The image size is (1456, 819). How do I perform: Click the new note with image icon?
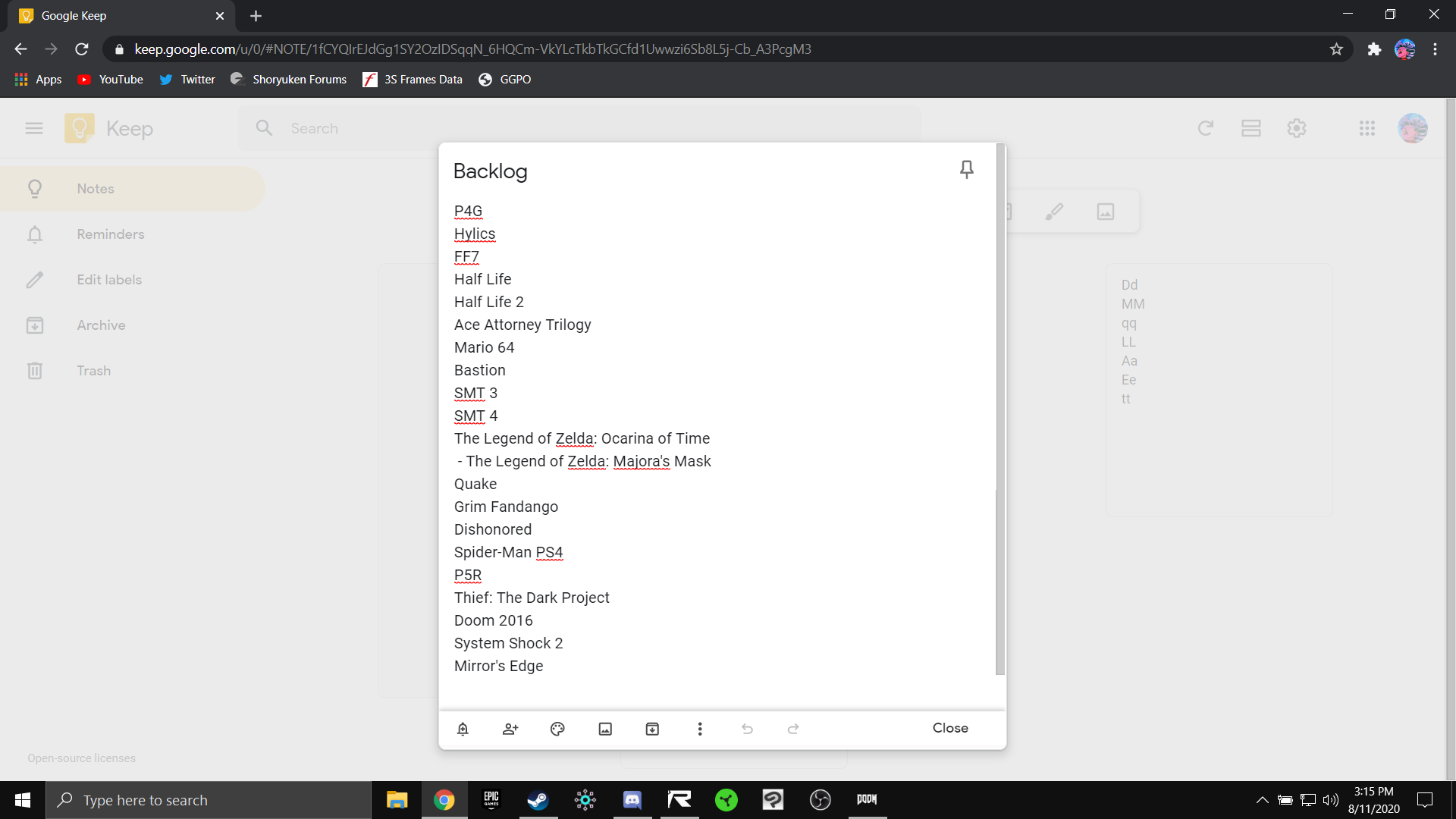click(1106, 212)
